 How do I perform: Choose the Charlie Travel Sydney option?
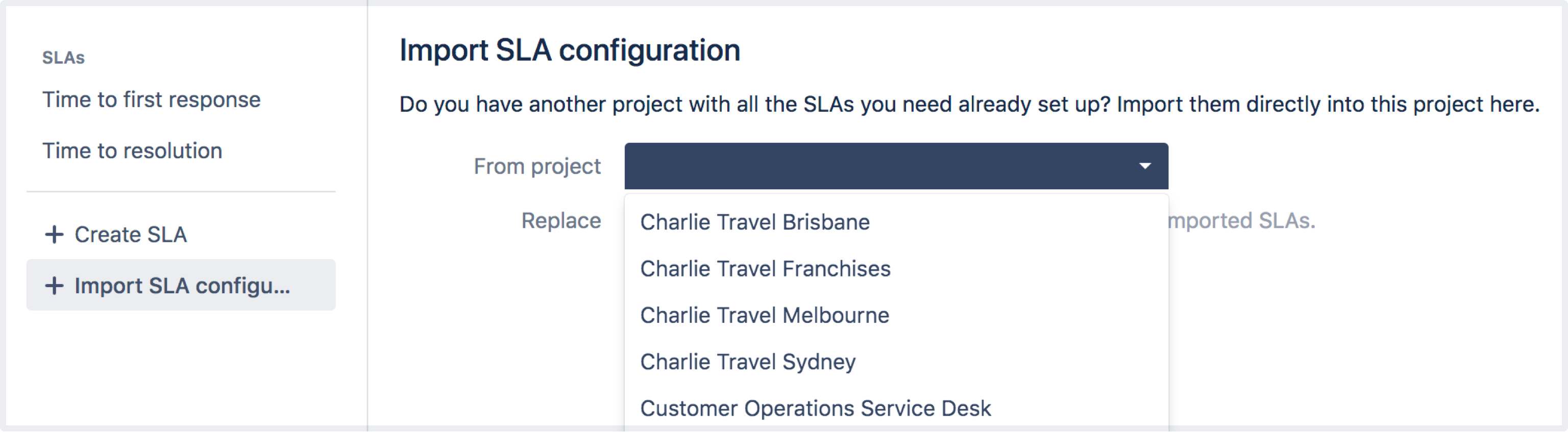[747, 362]
